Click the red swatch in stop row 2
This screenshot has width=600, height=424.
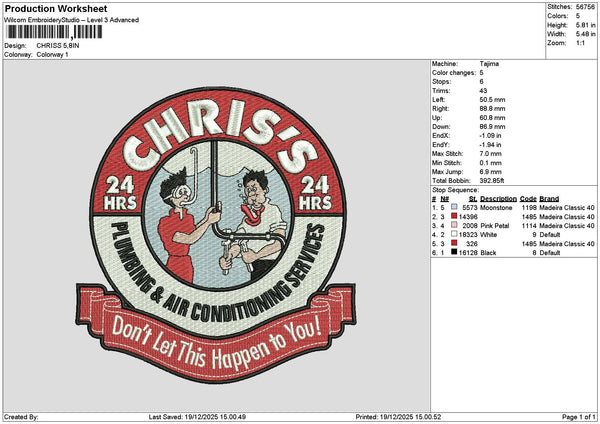tap(454, 216)
